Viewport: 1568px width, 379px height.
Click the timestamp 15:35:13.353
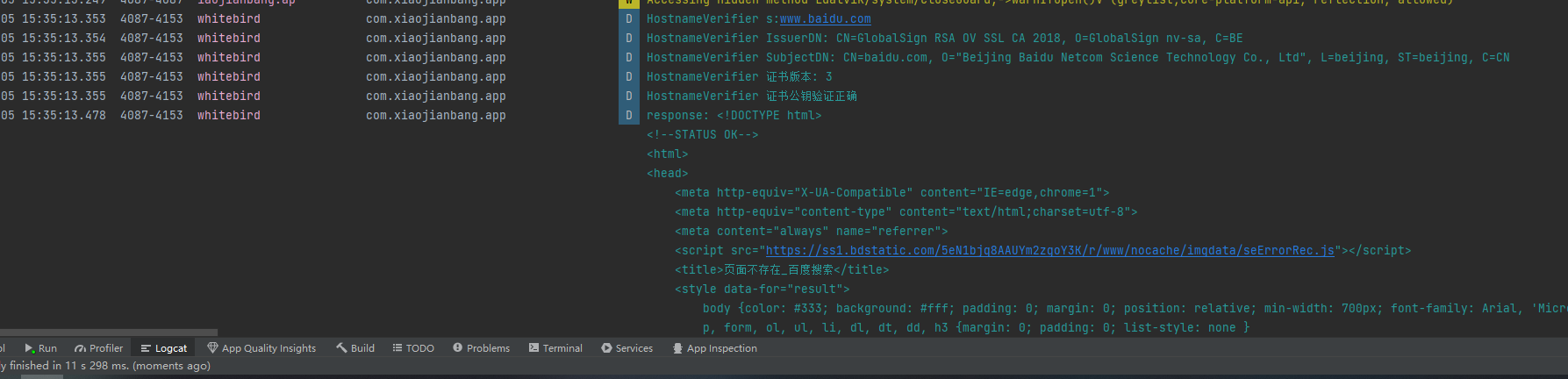(64, 18)
